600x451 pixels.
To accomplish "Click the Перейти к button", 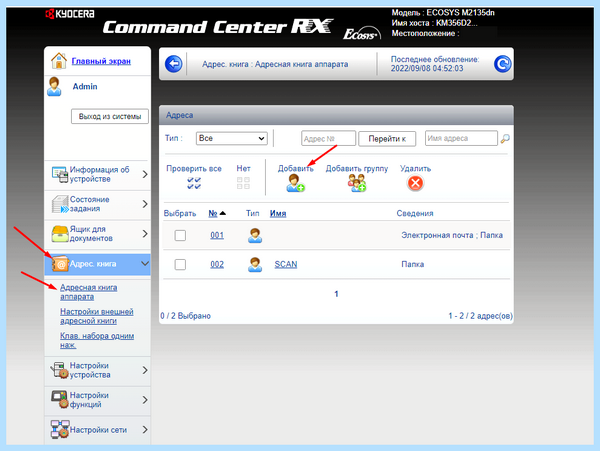I will 387,138.
